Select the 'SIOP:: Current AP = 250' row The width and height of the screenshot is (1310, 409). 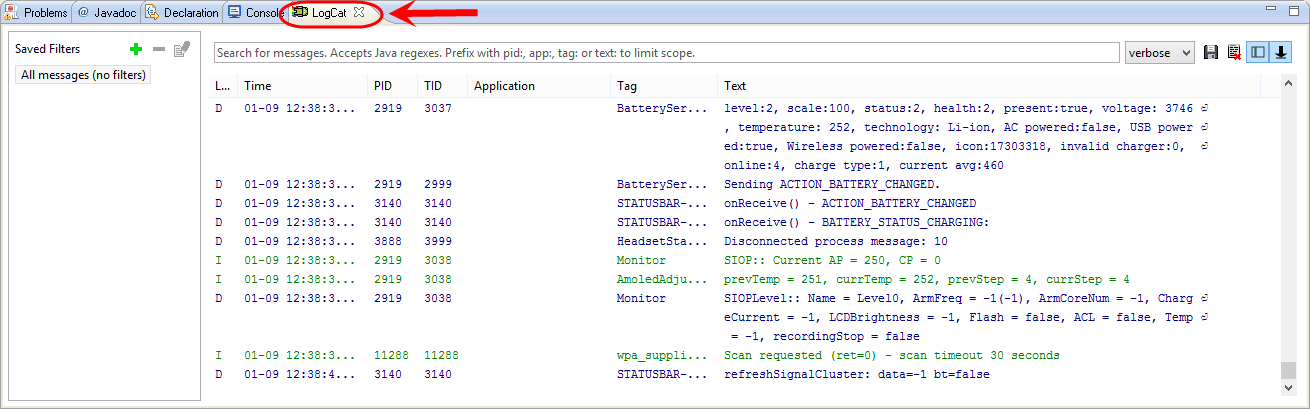pos(746,261)
